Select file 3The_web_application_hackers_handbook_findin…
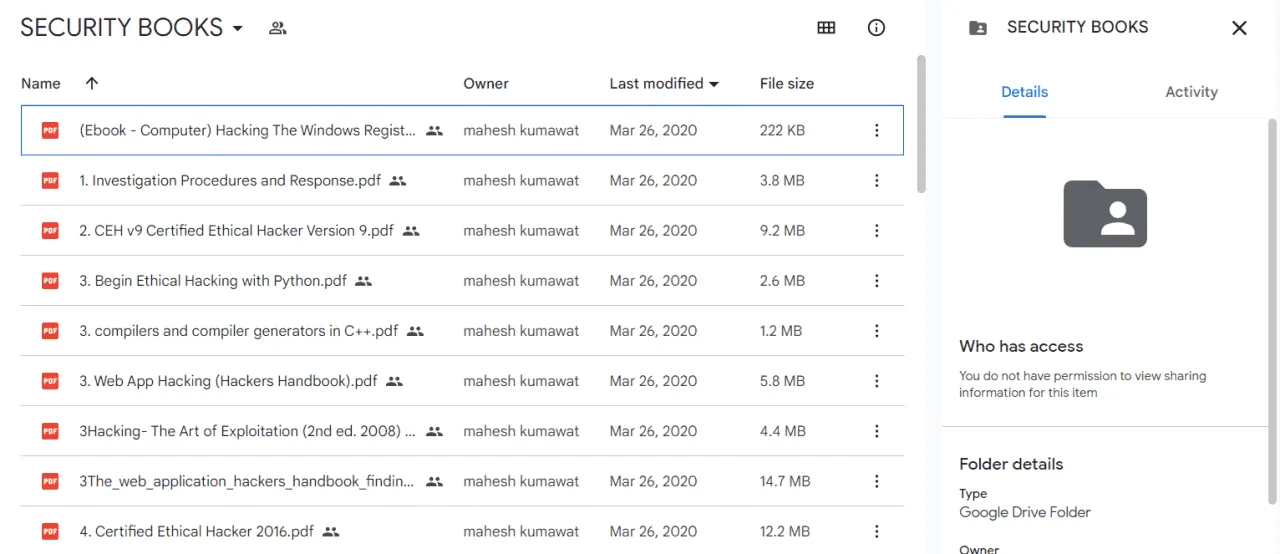The image size is (1280, 554). tap(462, 481)
